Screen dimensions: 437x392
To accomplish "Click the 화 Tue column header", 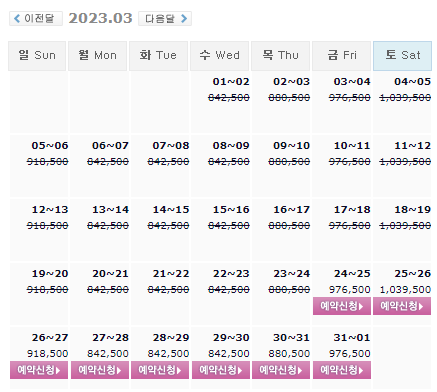I will [158, 56].
